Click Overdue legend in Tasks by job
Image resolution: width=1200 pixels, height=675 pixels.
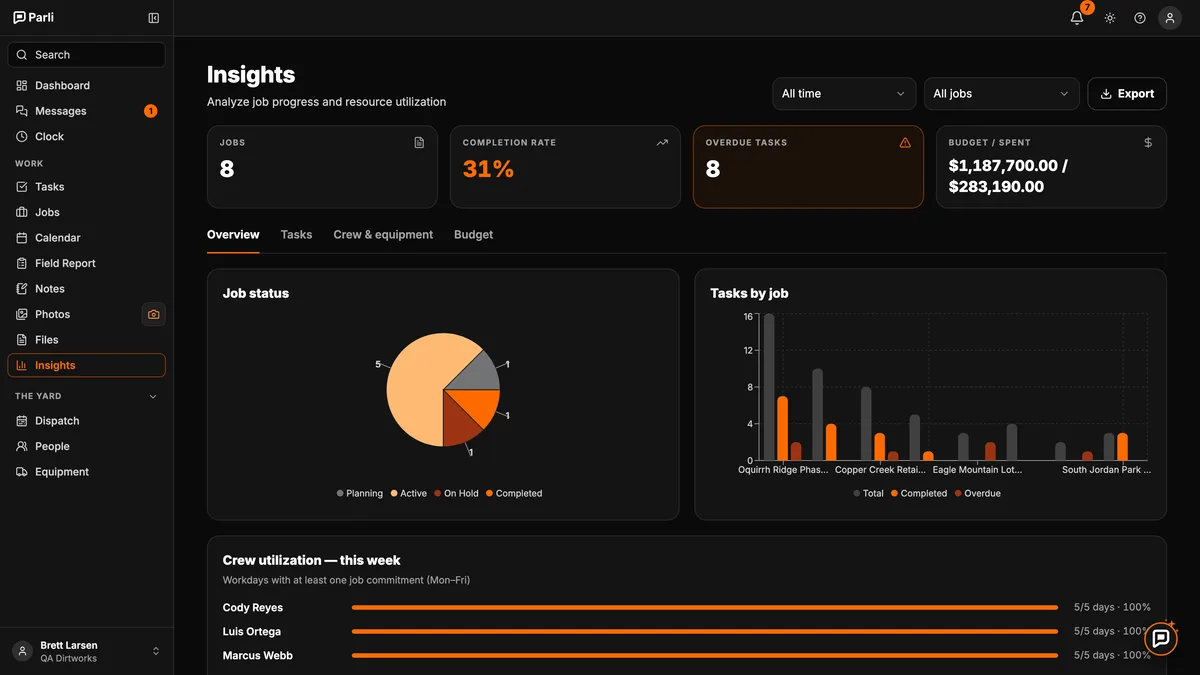(x=977, y=493)
